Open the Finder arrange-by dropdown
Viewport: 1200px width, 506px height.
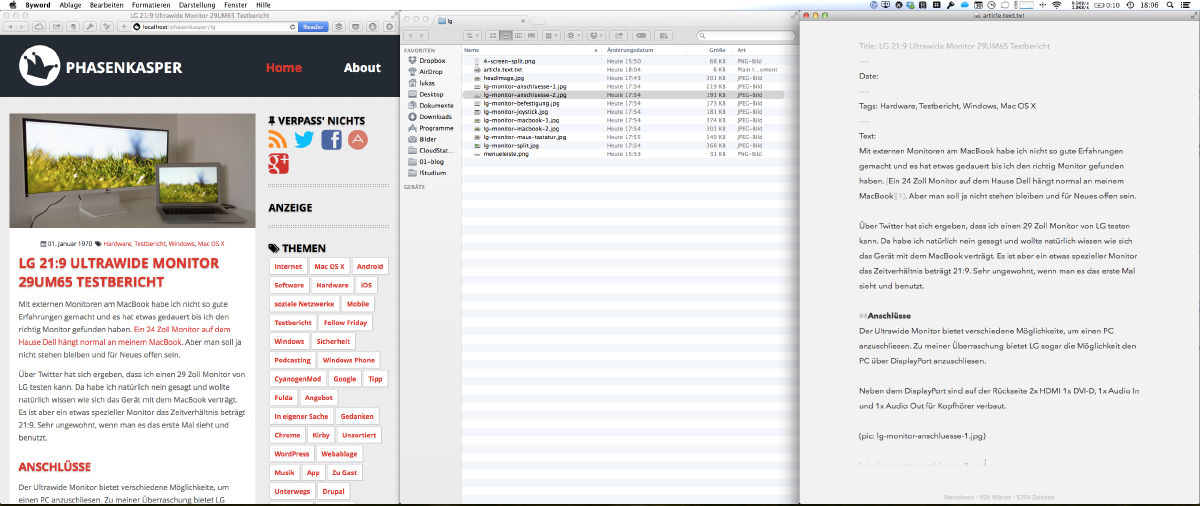point(551,35)
